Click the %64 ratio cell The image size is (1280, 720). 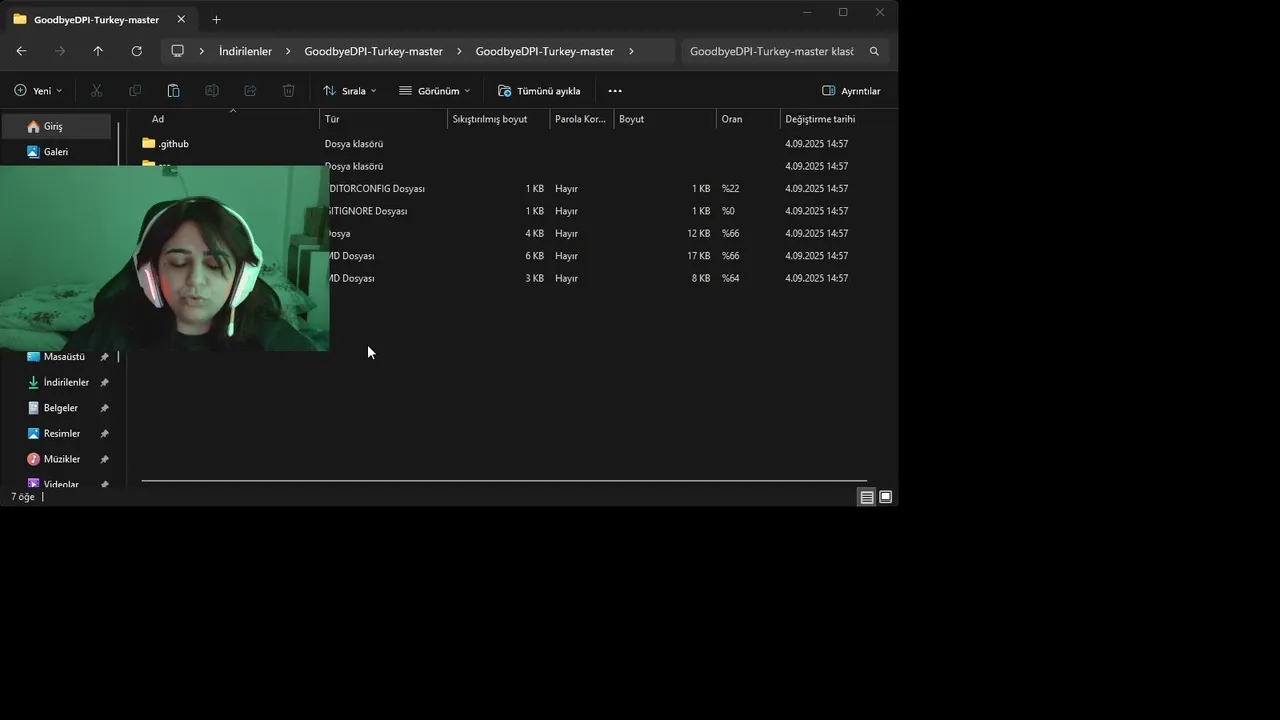730,278
